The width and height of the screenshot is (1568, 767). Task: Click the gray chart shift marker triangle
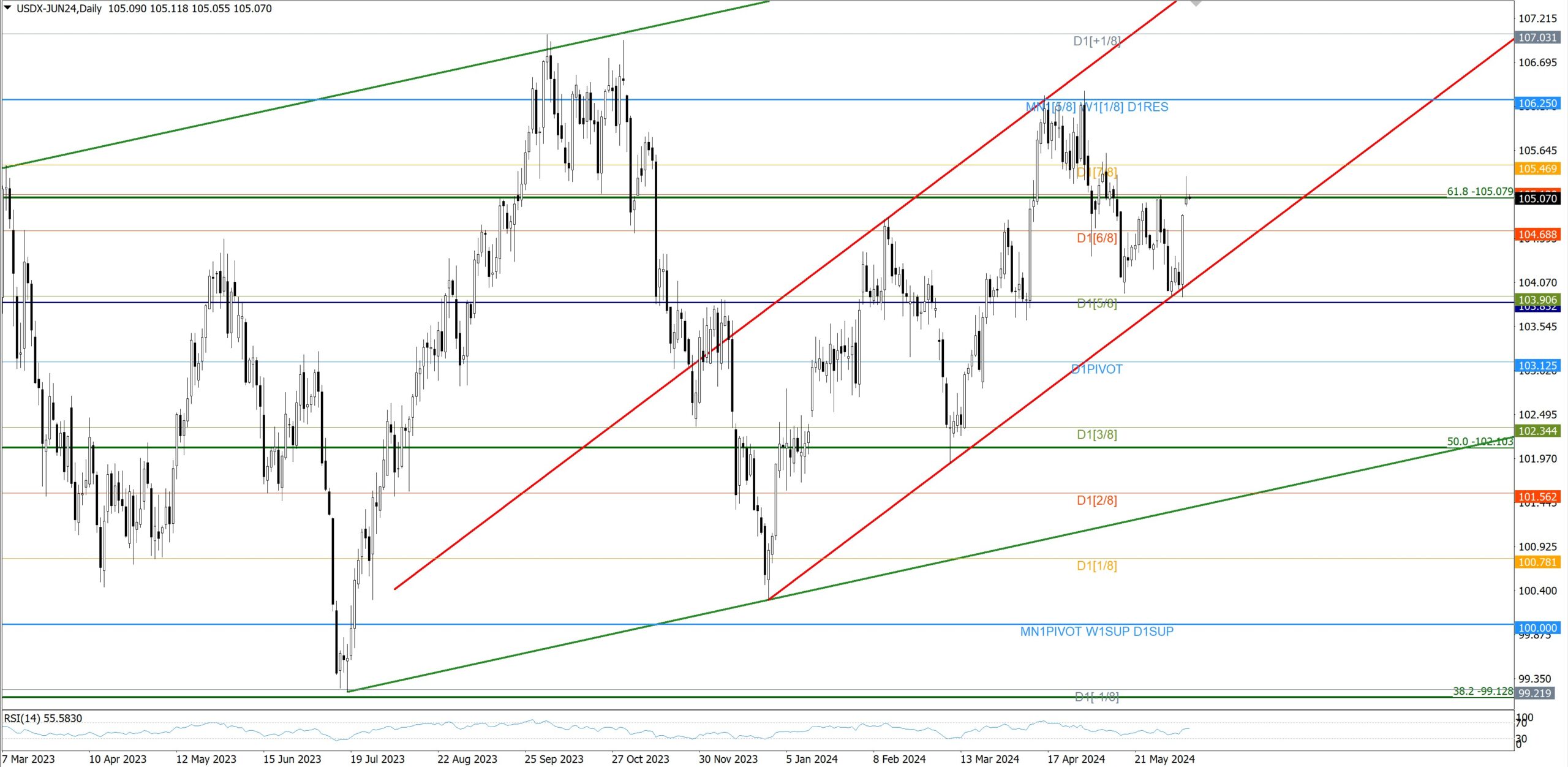[1196, 4]
